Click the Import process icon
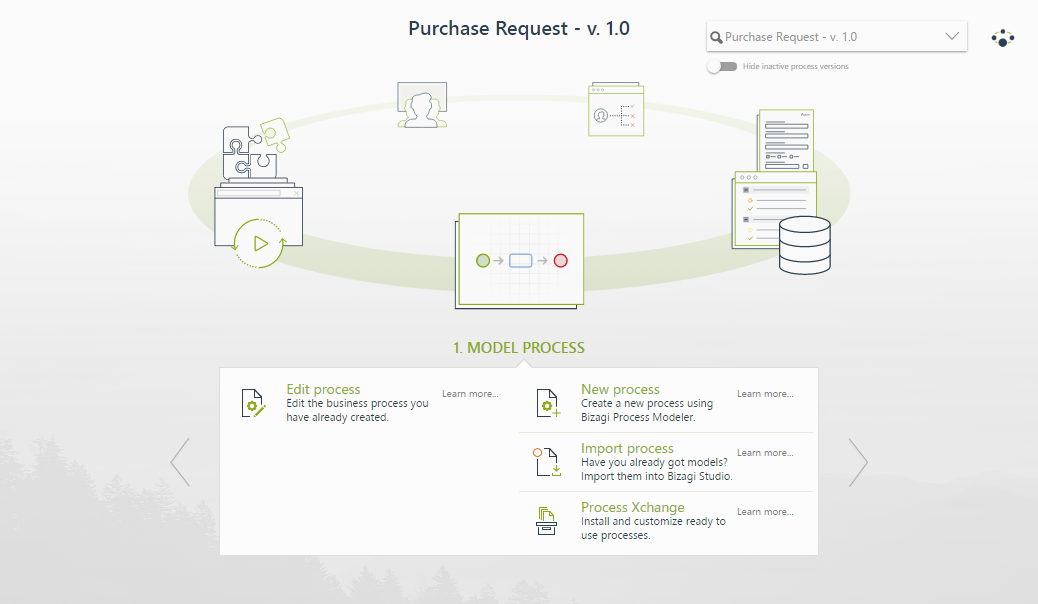Image resolution: width=1038 pixels, height=604 pixels. tap(547, 462)
